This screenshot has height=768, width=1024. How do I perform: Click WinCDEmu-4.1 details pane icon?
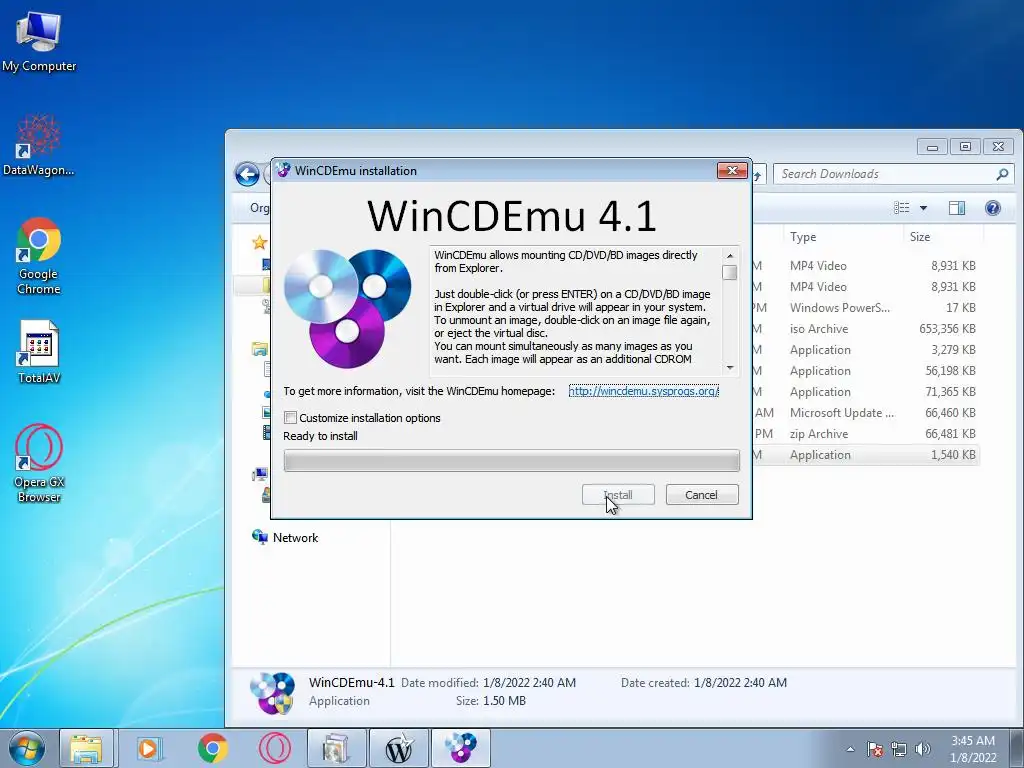(x=272, y=692)
